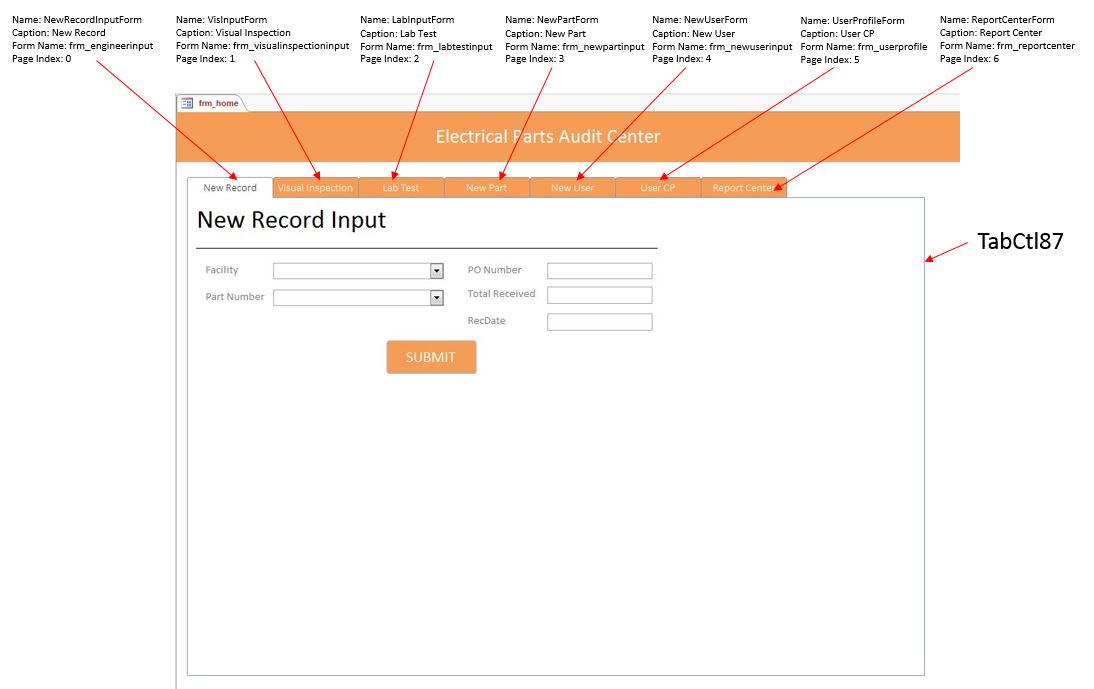
Task: Click the 'Caption: Lab Test' annotation text
Action: point(398,33)
